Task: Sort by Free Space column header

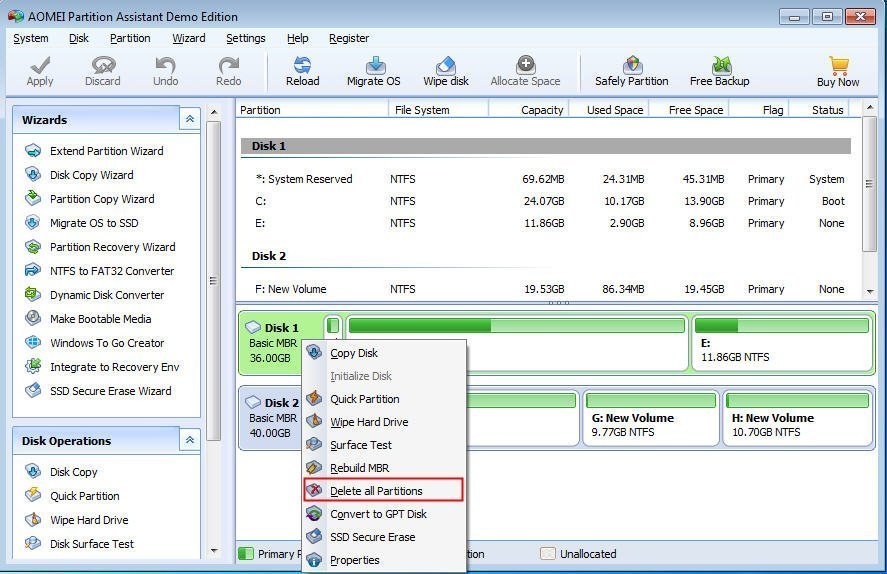Action: point(689,110)
